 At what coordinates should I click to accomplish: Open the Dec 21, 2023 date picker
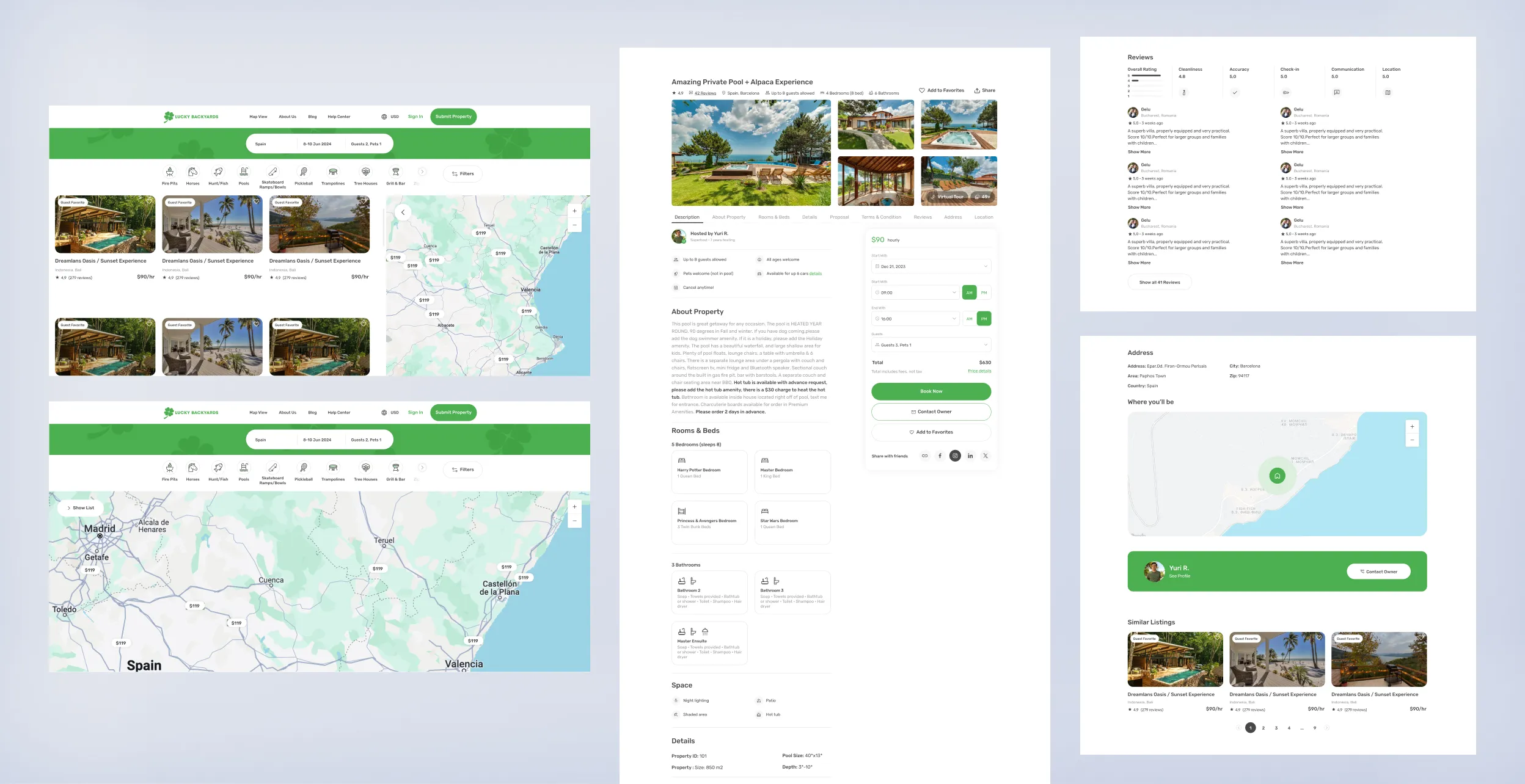[x=931, y=266]
